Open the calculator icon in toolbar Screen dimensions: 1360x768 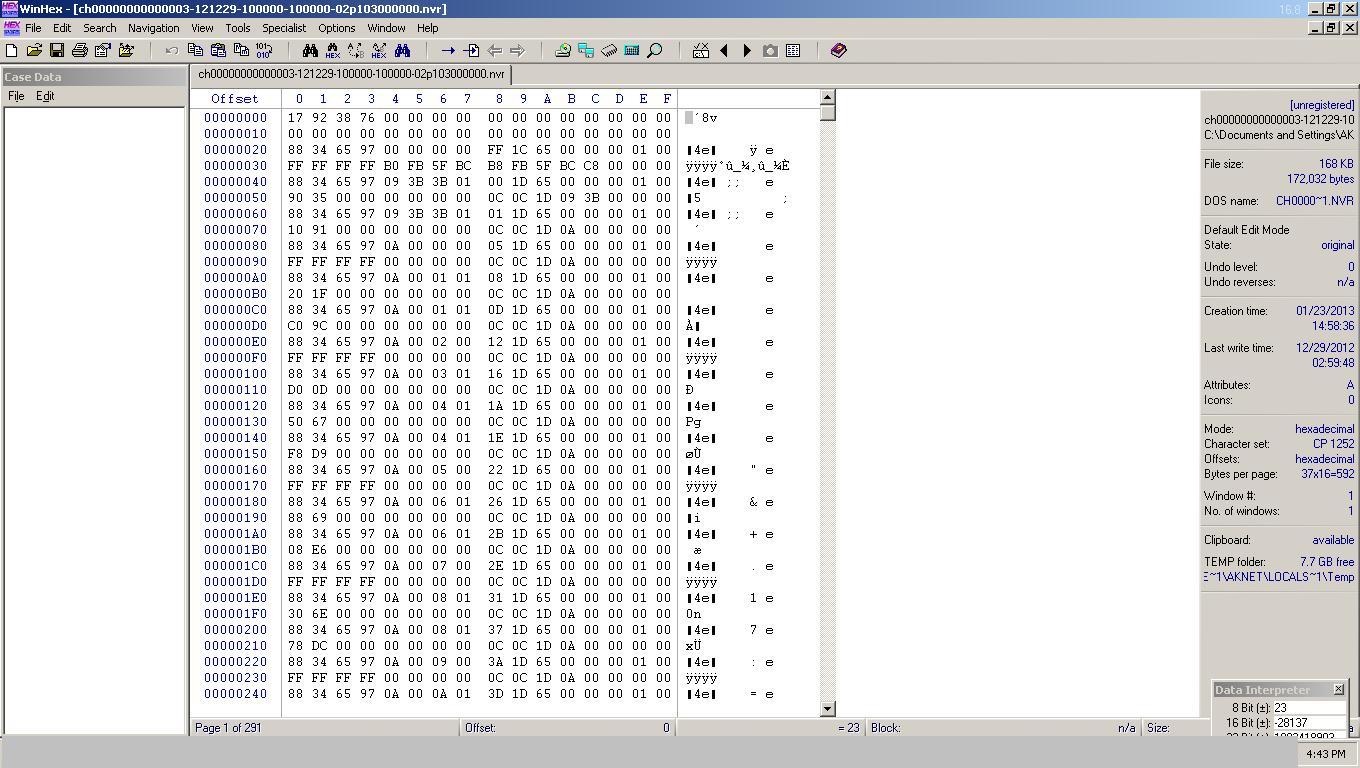(632, 50)
